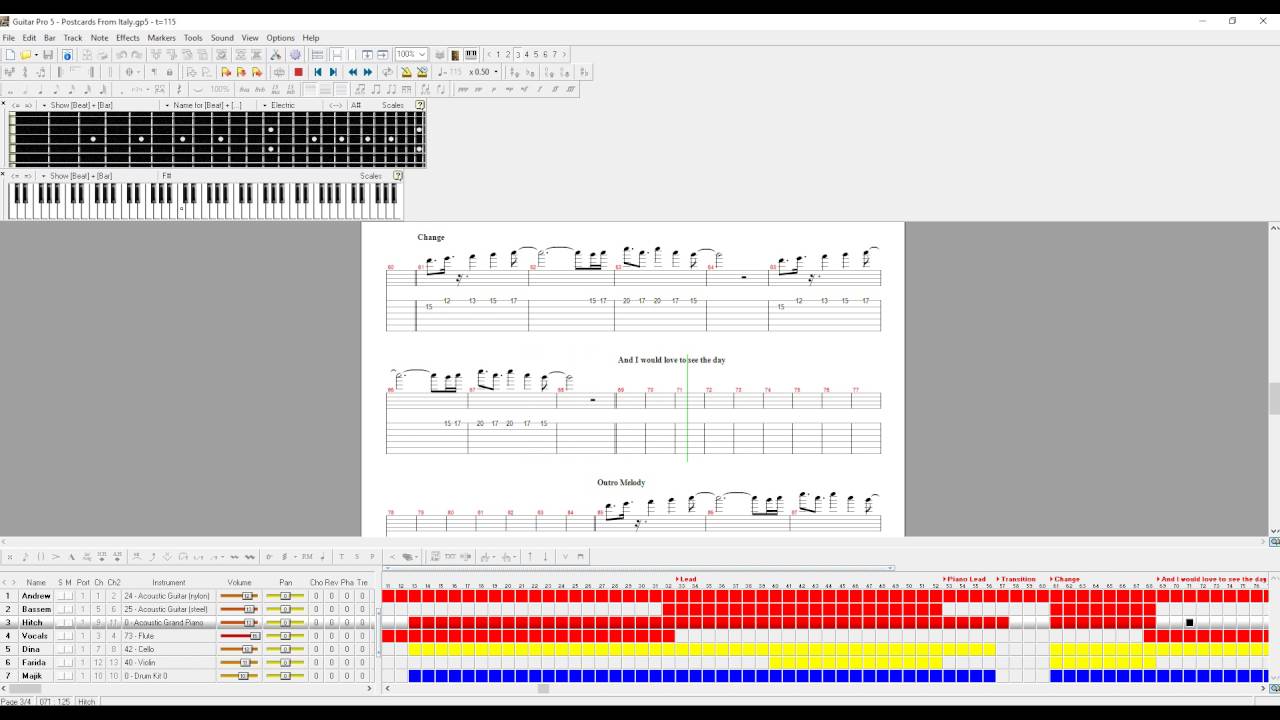Click the upstroke arrow icon
1280x720 pixels.
pyautogui.click(x=530, y=557)
